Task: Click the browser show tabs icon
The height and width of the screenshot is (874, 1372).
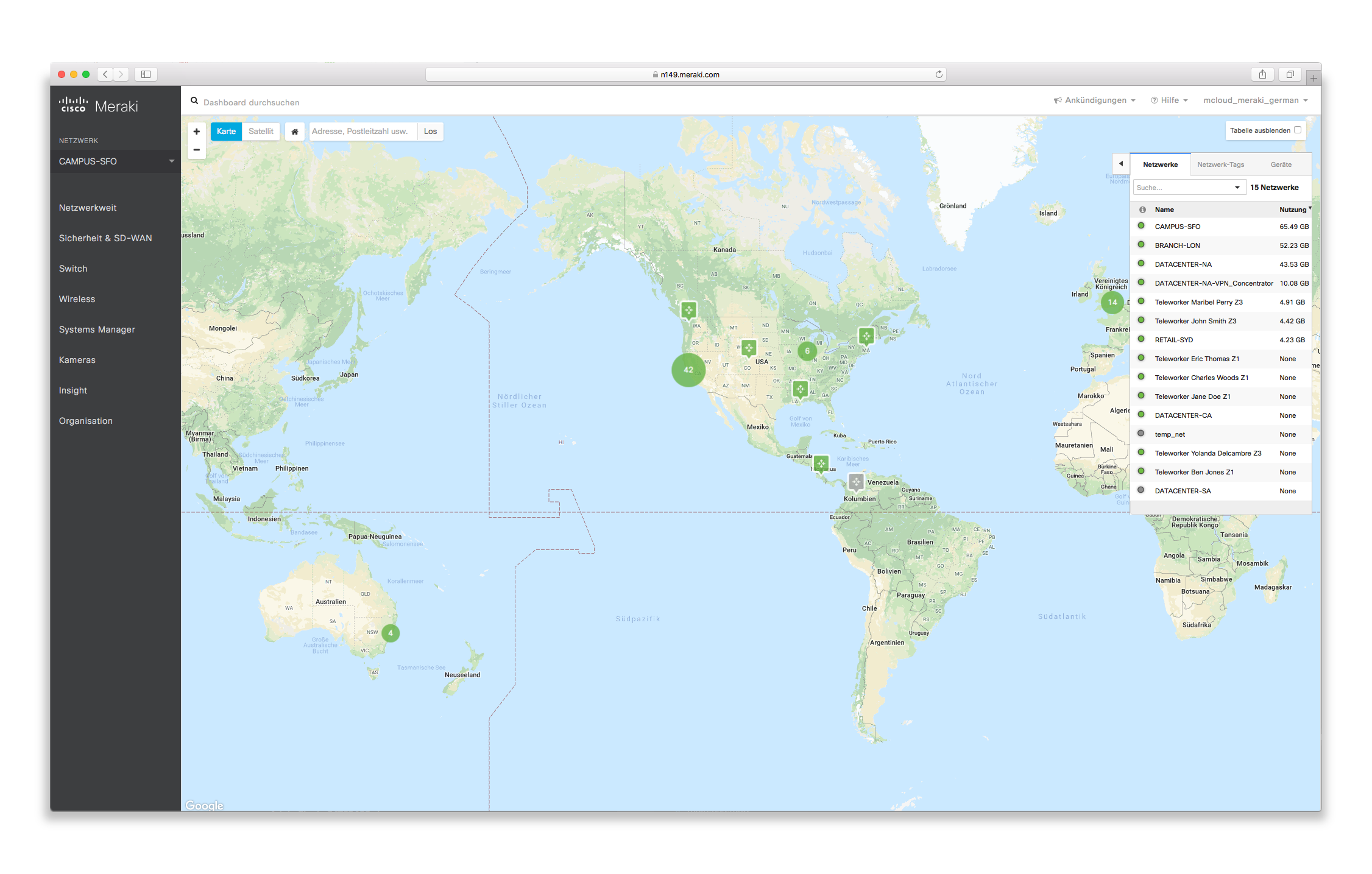Action: coord(1290,74)
